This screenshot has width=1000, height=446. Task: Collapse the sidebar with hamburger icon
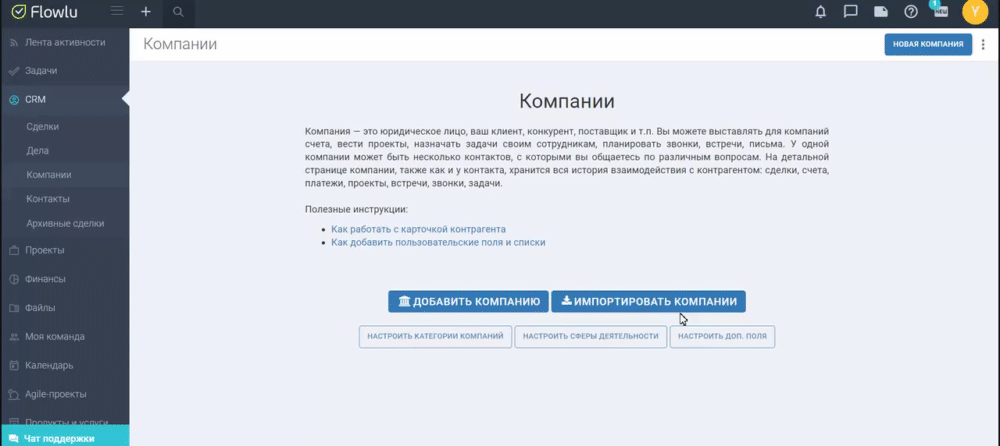[x=117, y=11]
